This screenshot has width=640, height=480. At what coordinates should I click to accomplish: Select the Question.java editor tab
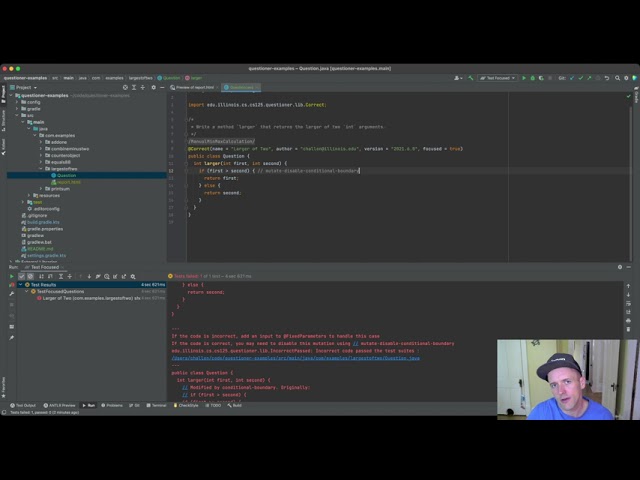[241, 87]
